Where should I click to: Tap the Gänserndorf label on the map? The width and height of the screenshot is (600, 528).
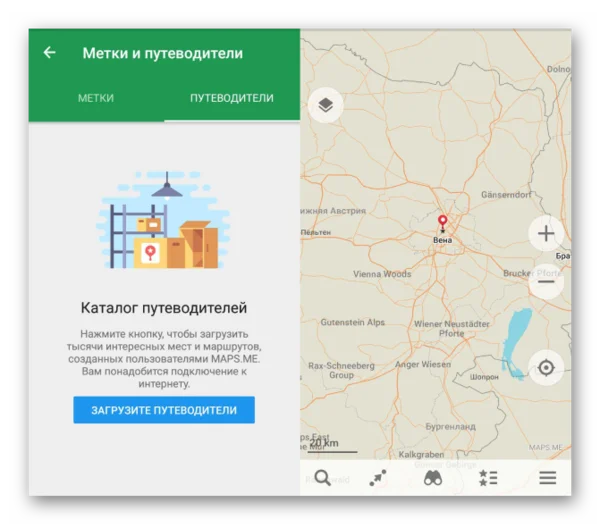point(508,194)
